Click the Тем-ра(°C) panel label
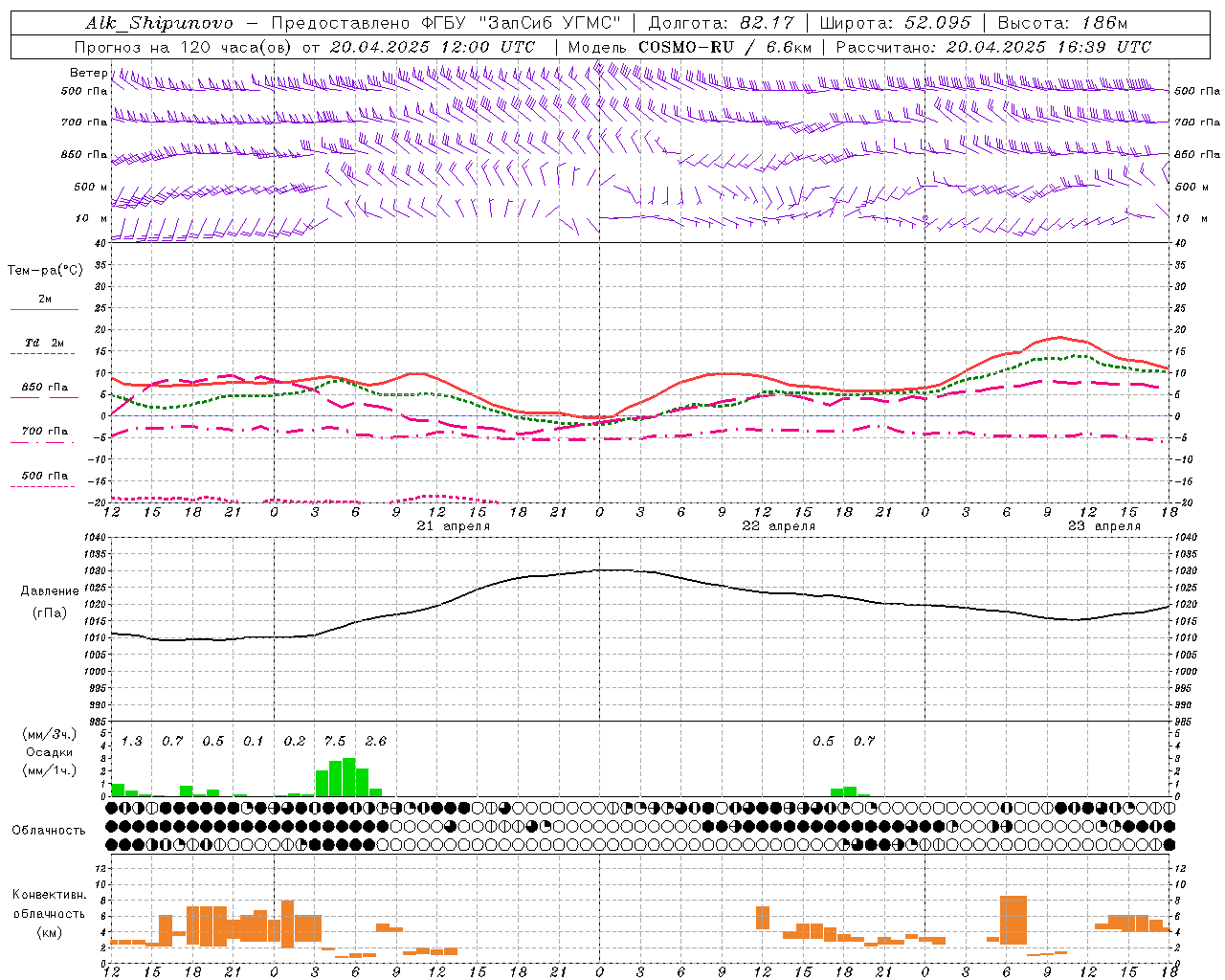Image resolution: width=1225 pixels, height=980 pixels. 45,271
